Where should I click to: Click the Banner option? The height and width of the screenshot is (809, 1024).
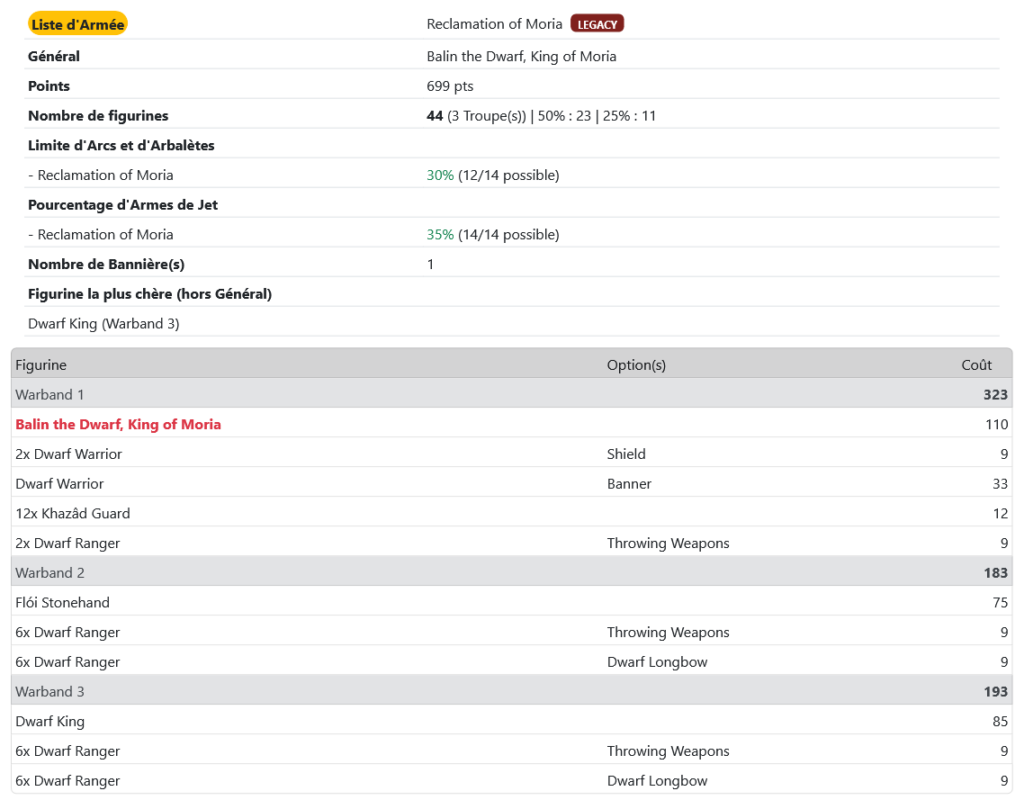(629, 484)
